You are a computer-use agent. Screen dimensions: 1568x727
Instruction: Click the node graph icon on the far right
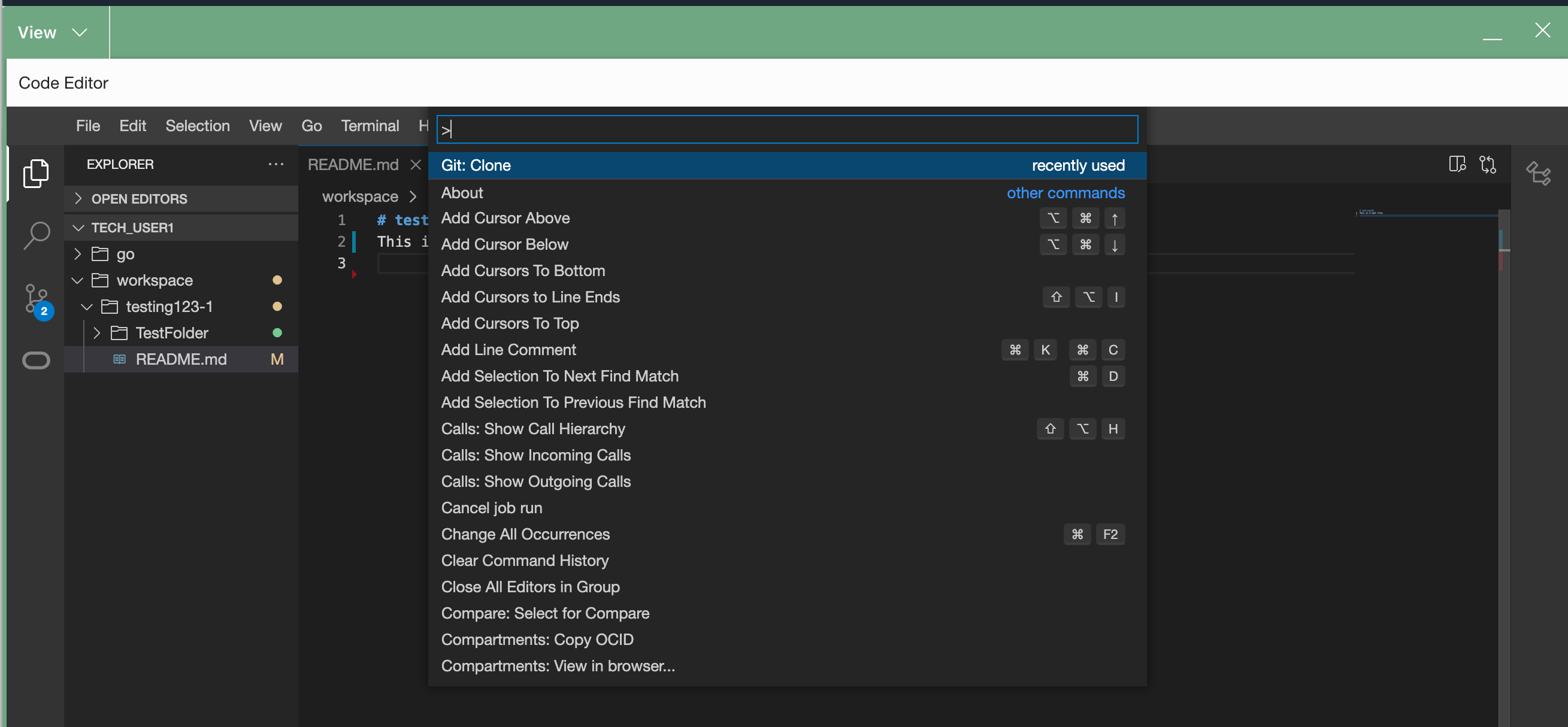1540,174
